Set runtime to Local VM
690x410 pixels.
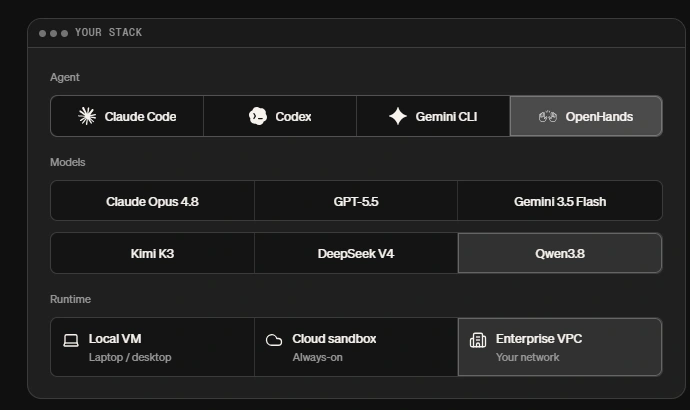click(x=152, y=347)
